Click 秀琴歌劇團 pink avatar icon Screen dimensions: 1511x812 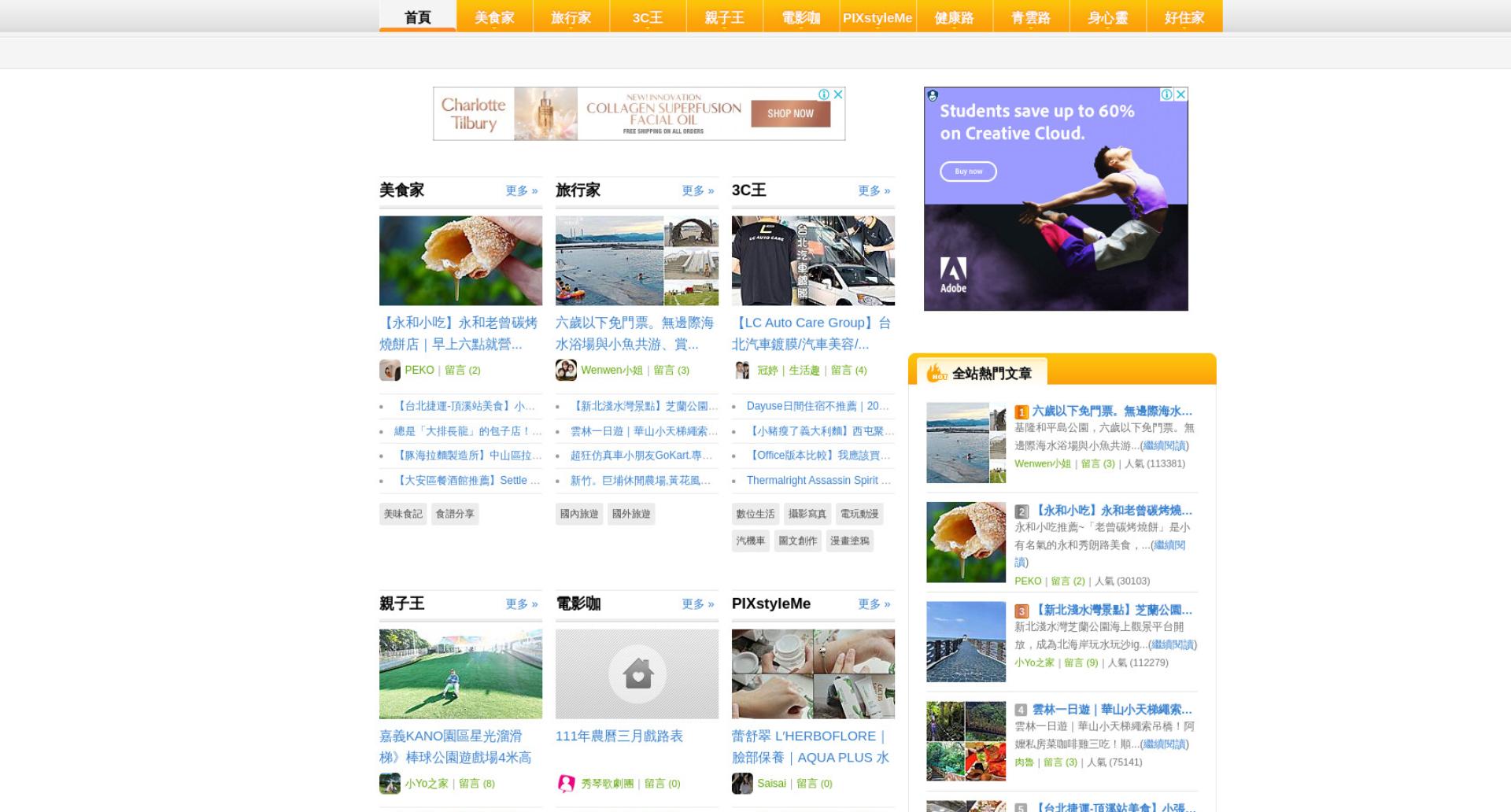(566, 783)
